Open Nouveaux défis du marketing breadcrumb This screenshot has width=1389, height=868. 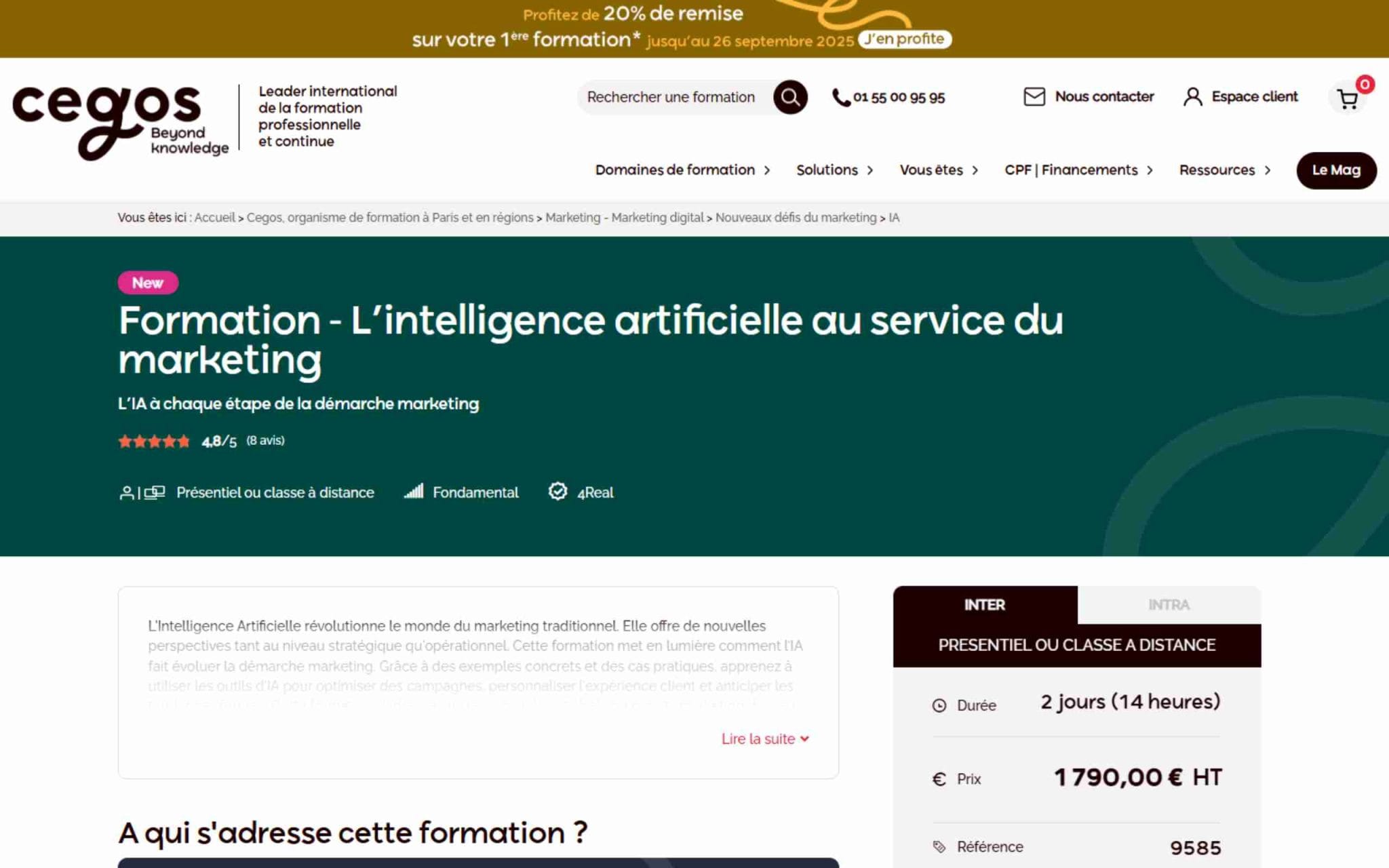pyautogui.click(x=796, y=218)
